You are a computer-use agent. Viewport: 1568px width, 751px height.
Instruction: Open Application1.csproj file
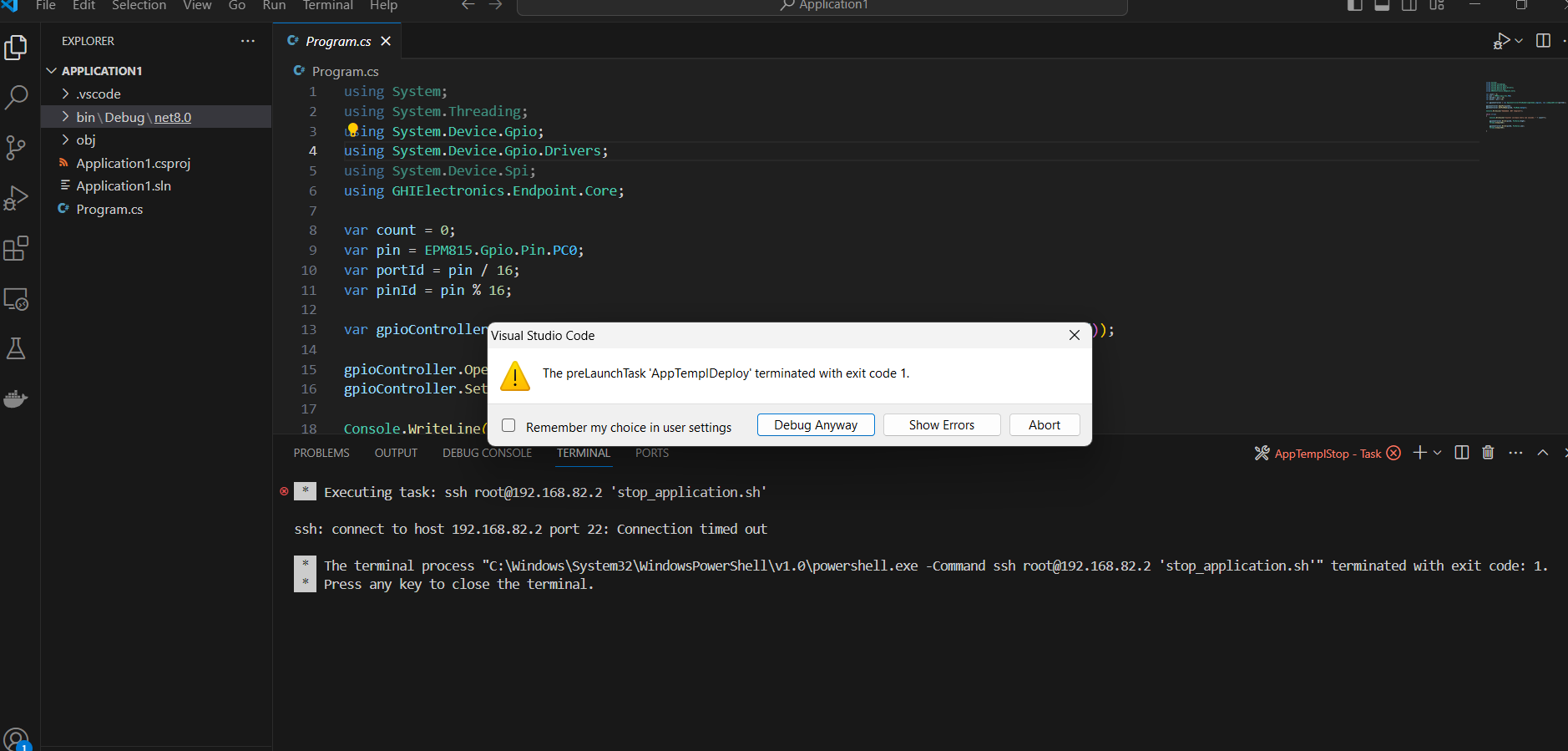pyautogui.click(x=156, y=163)
